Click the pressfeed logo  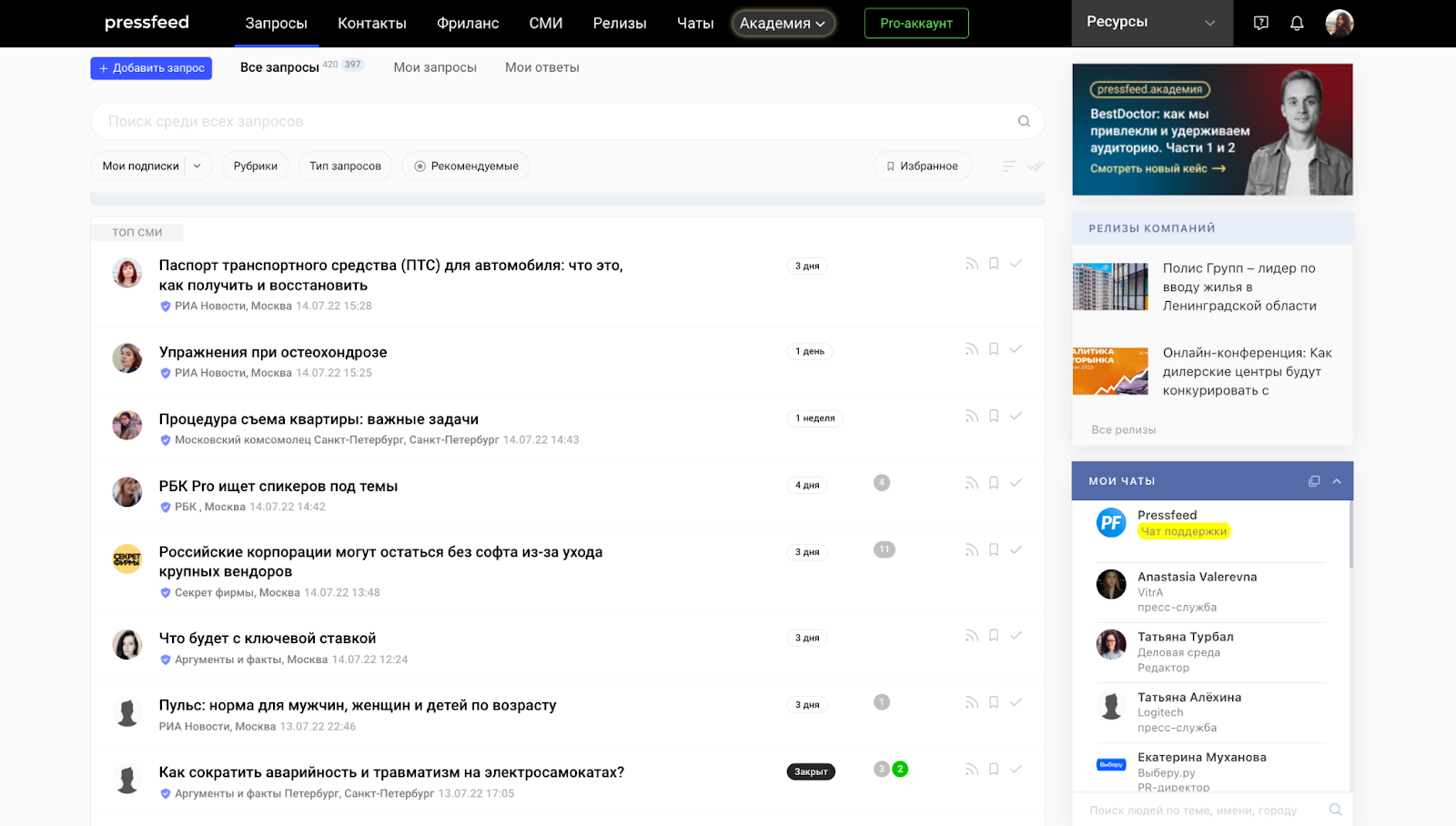(x=147, y=22)
